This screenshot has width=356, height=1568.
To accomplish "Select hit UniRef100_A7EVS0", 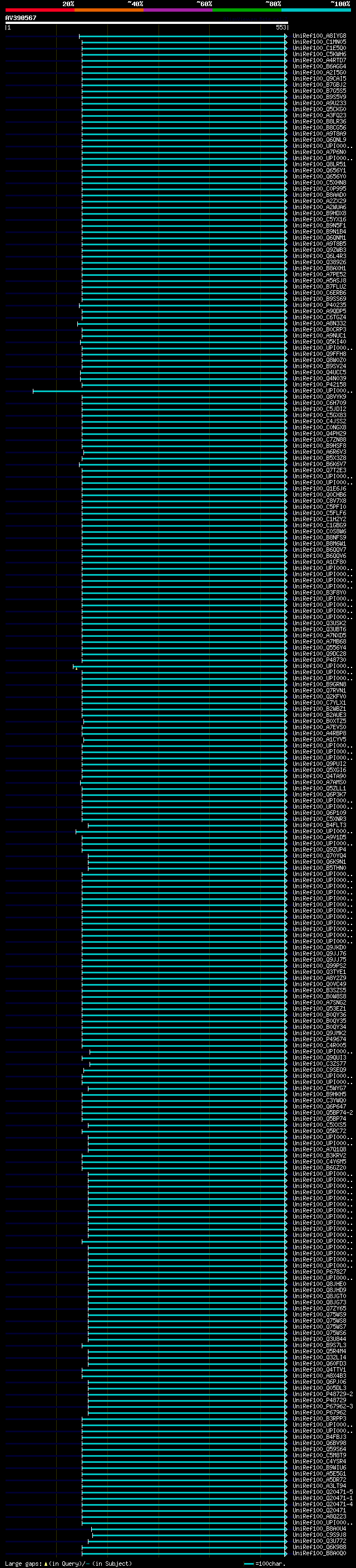I will point(319,728).
